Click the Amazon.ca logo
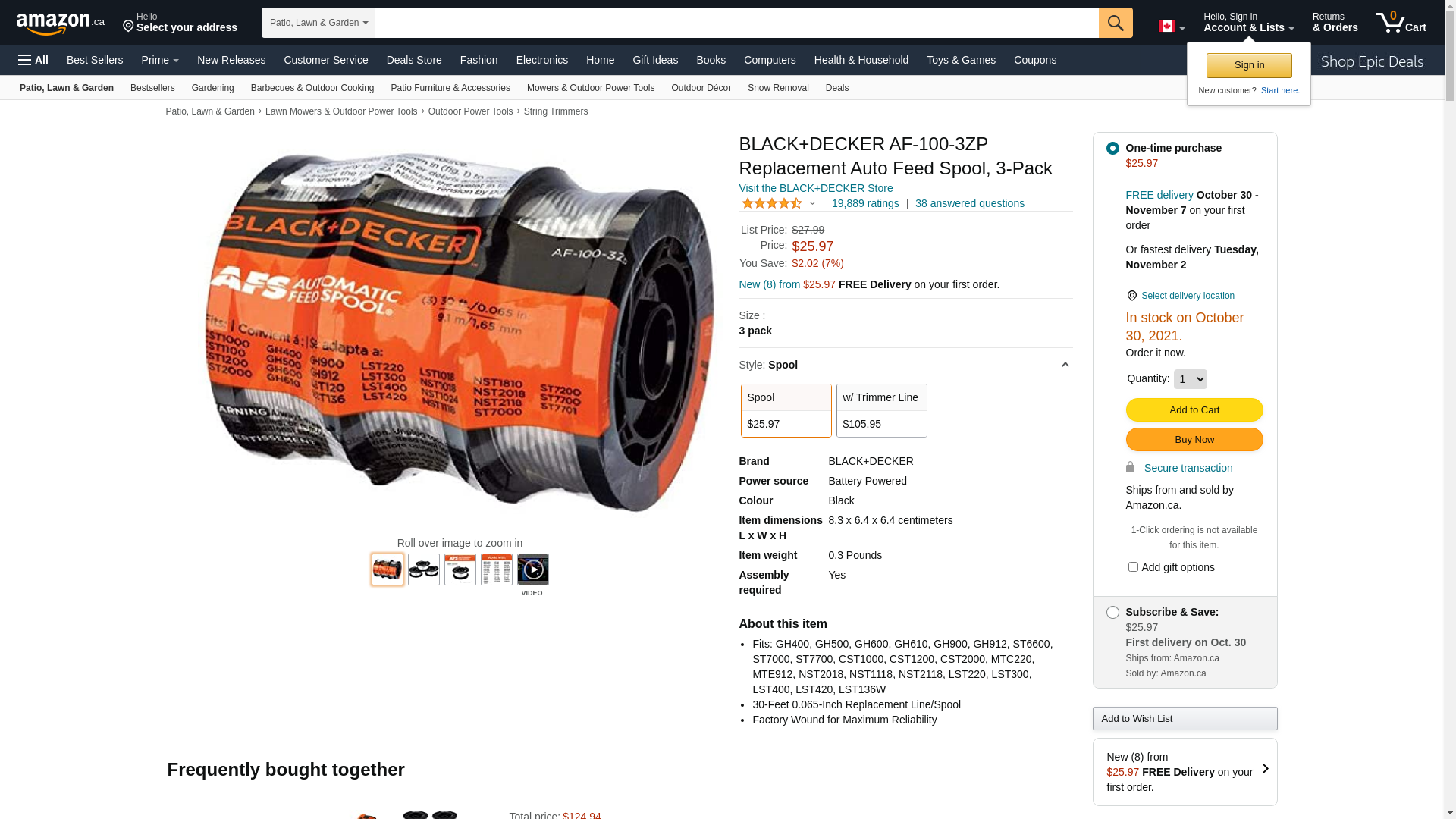 (x=61, y=23)
